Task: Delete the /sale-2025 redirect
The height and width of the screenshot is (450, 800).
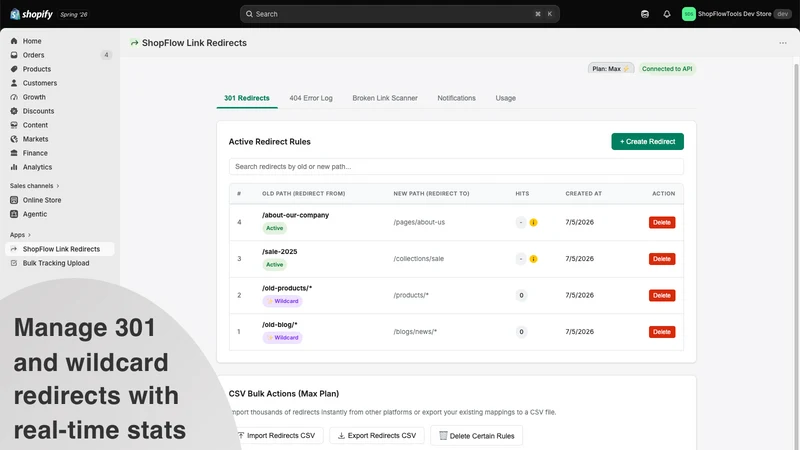Action: pyautogui.click(x=662, y=259)
